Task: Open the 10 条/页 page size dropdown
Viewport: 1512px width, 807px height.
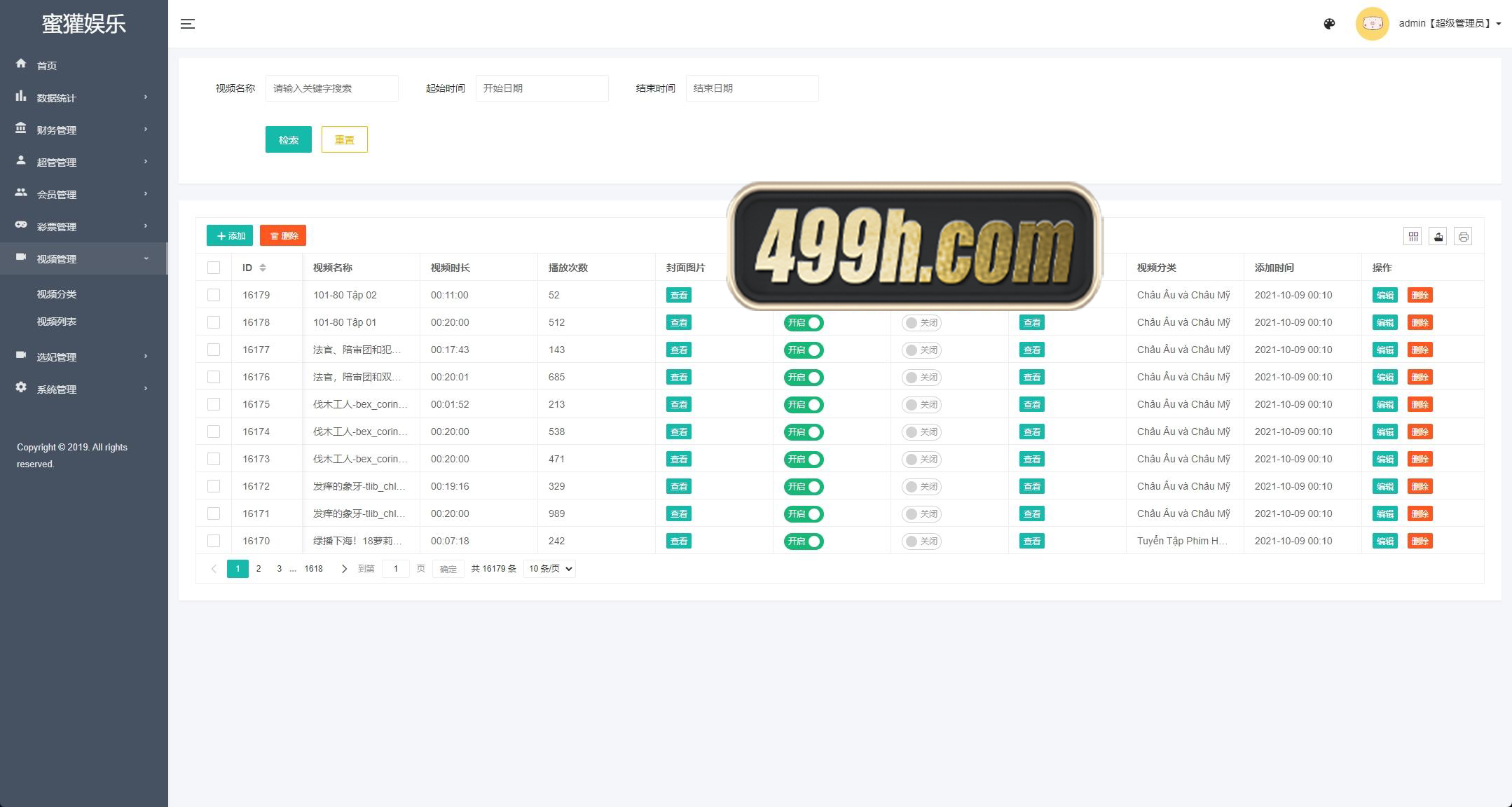Action: (x=549, y=569)
